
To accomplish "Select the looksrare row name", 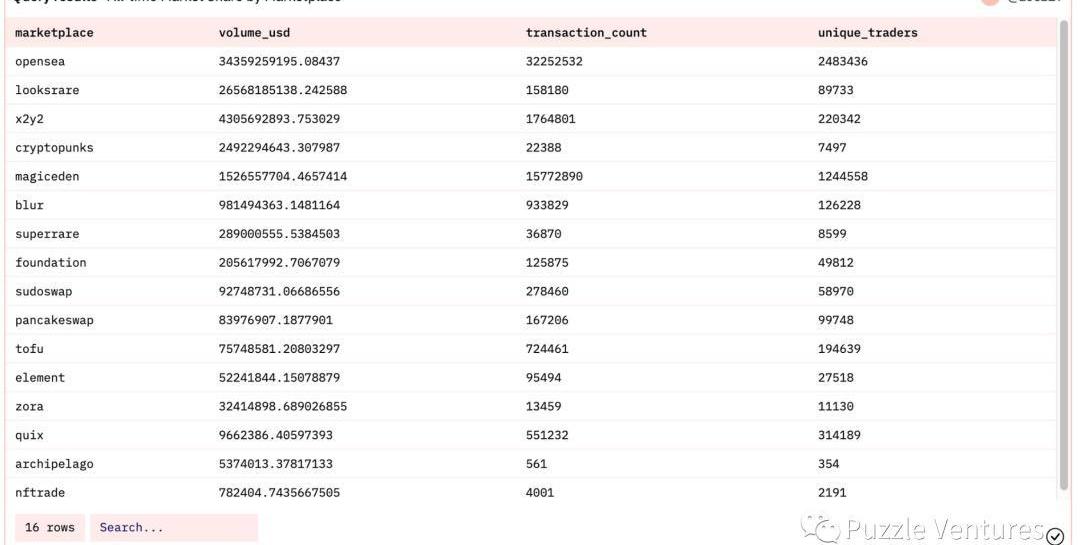I will coord(47,91).
